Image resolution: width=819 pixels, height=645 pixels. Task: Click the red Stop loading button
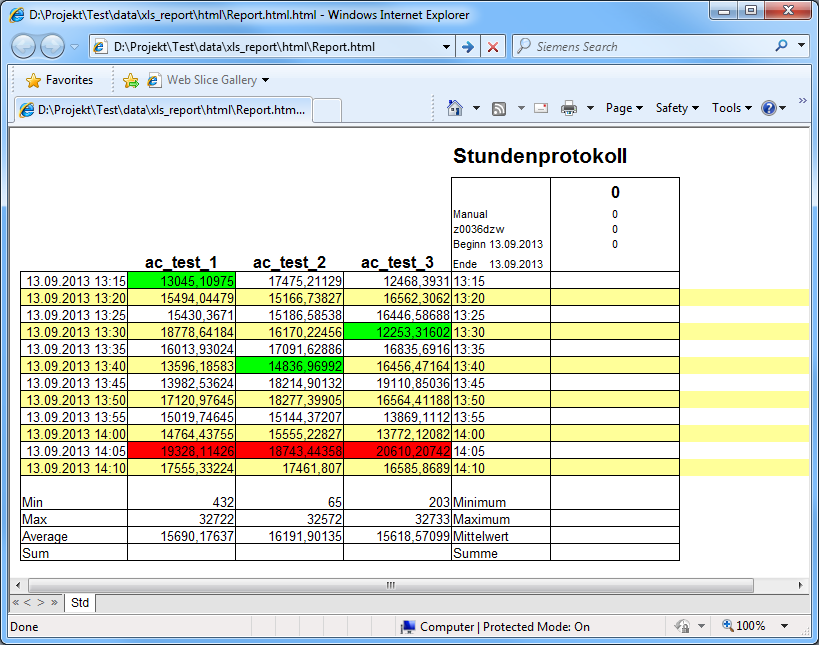pos(493,47)
